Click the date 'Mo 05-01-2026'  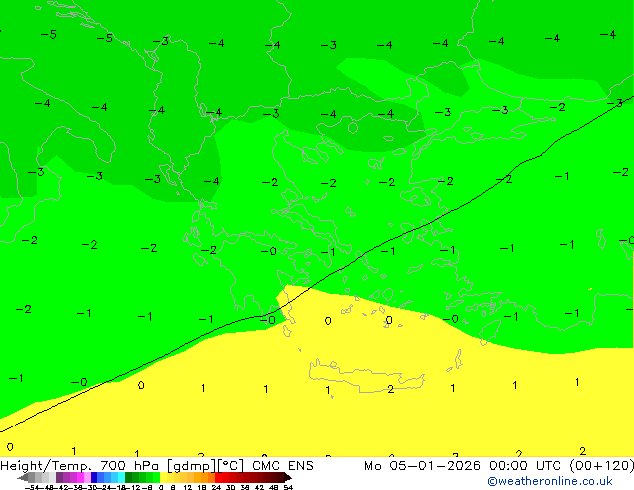pos(422,466)
